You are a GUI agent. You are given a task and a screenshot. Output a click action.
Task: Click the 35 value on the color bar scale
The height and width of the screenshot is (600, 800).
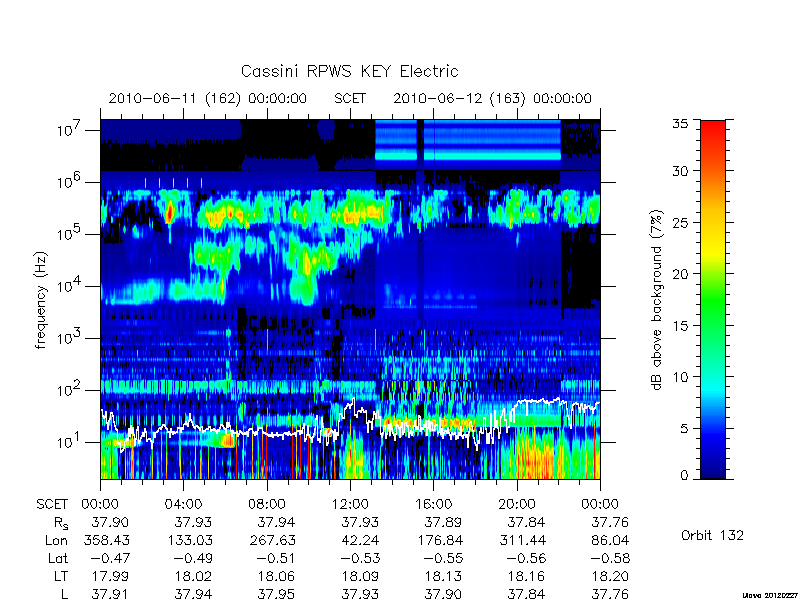681,124
